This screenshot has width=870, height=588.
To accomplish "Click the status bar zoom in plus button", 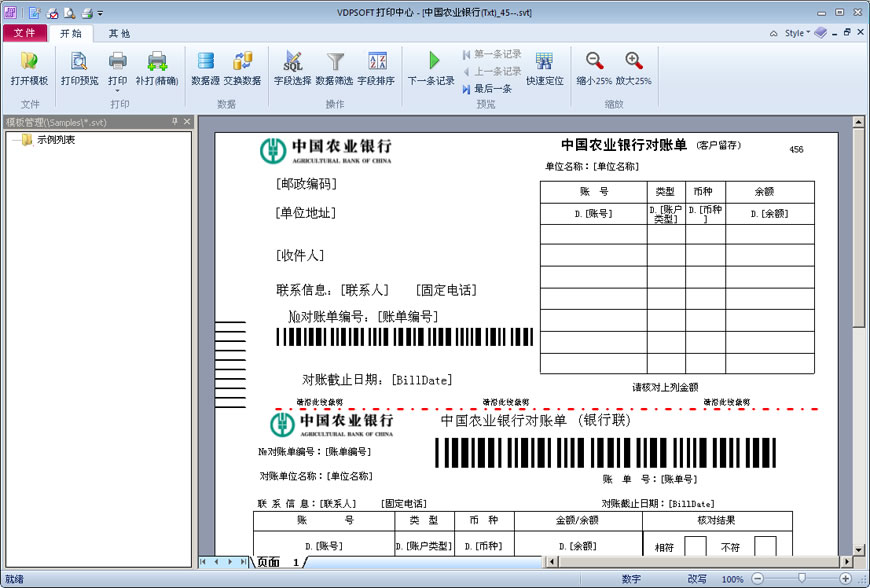I will point(845,579).
